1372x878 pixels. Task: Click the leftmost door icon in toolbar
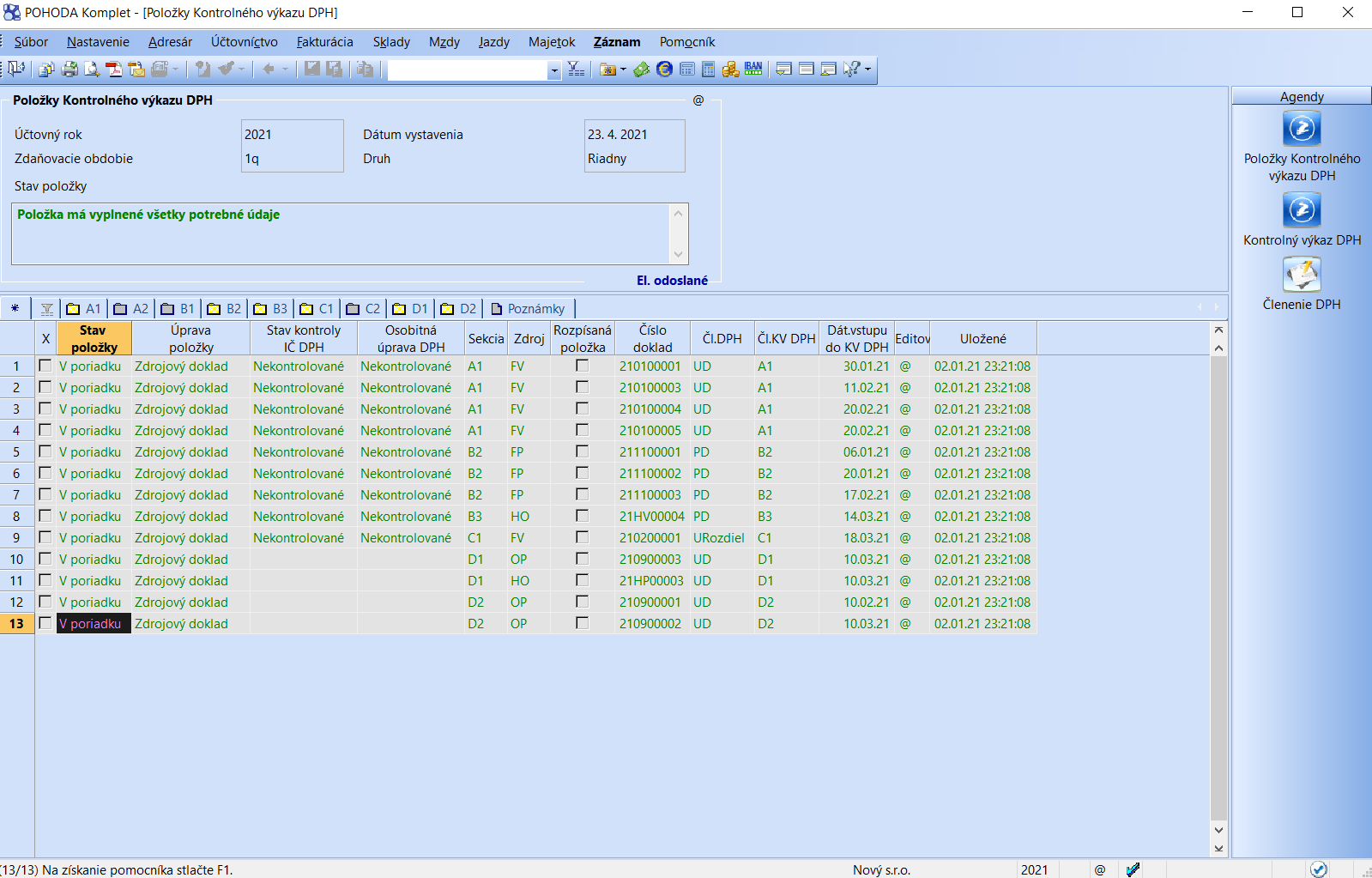[x=16, y=70]
